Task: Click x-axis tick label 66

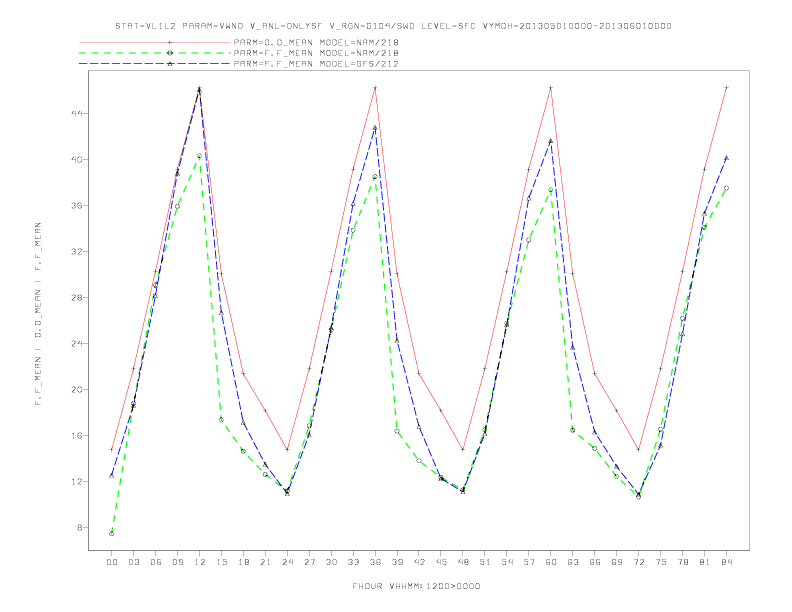Action: tap(595, 562)
